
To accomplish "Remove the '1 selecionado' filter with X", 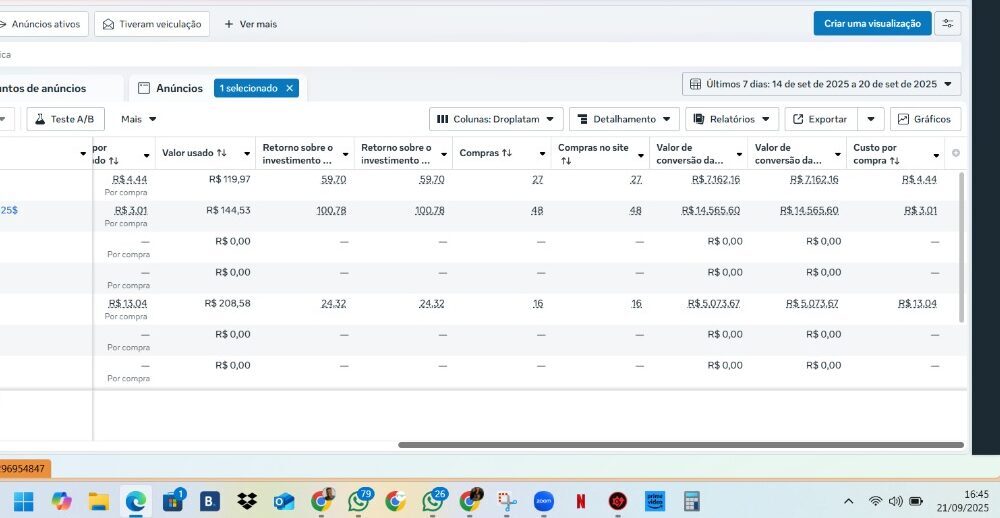I will 290,88.
